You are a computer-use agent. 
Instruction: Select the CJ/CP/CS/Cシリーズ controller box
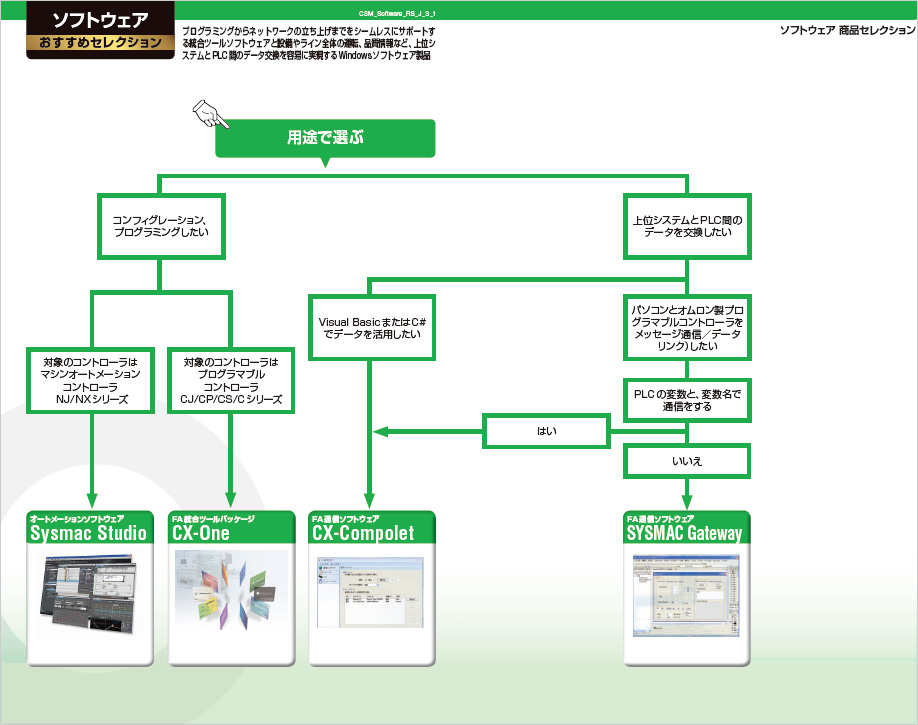tap(231, 381)
